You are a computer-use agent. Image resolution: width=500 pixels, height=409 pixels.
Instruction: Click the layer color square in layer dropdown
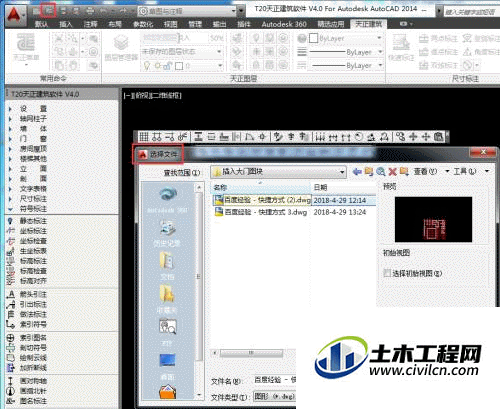pyautogui.click(x=179, y=66)
